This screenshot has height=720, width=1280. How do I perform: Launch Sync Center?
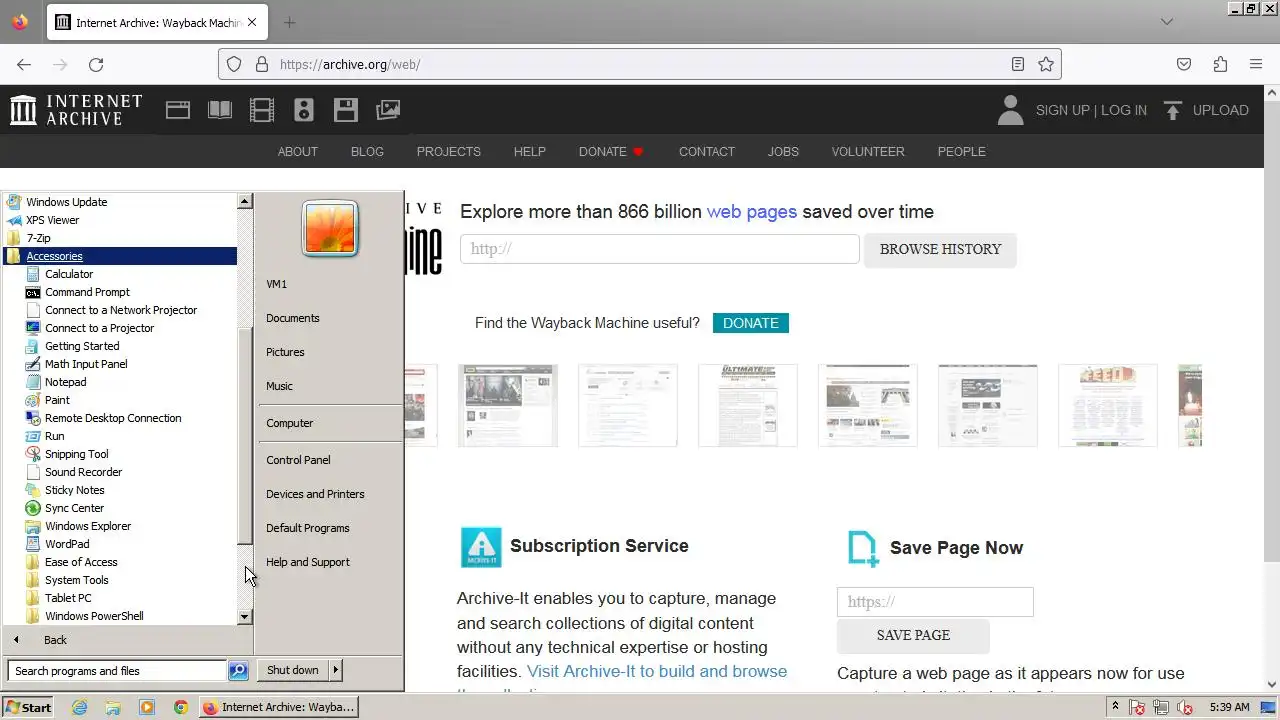coord(74,508)
